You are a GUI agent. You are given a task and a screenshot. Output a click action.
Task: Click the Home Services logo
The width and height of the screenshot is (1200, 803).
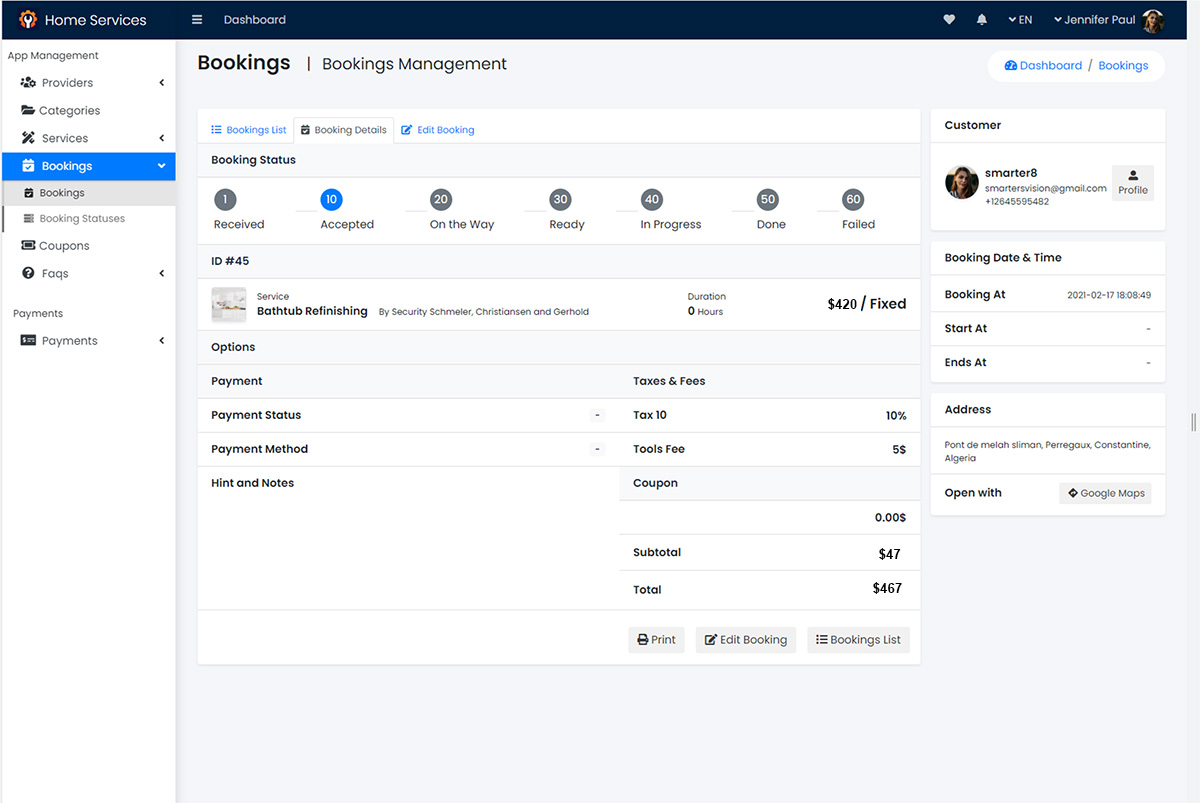tap(28, 20)
